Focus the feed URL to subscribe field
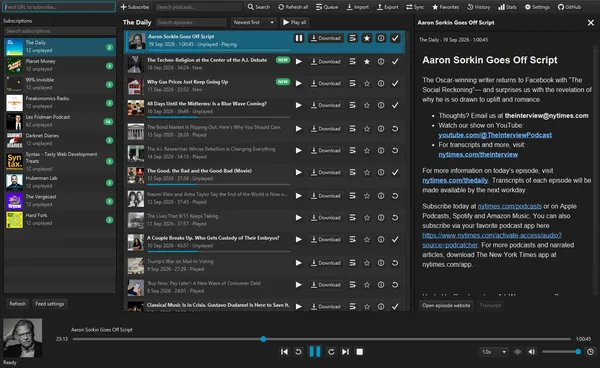This screenshot has height=368, width=600. pyautogui.click(x=59, y=7)
